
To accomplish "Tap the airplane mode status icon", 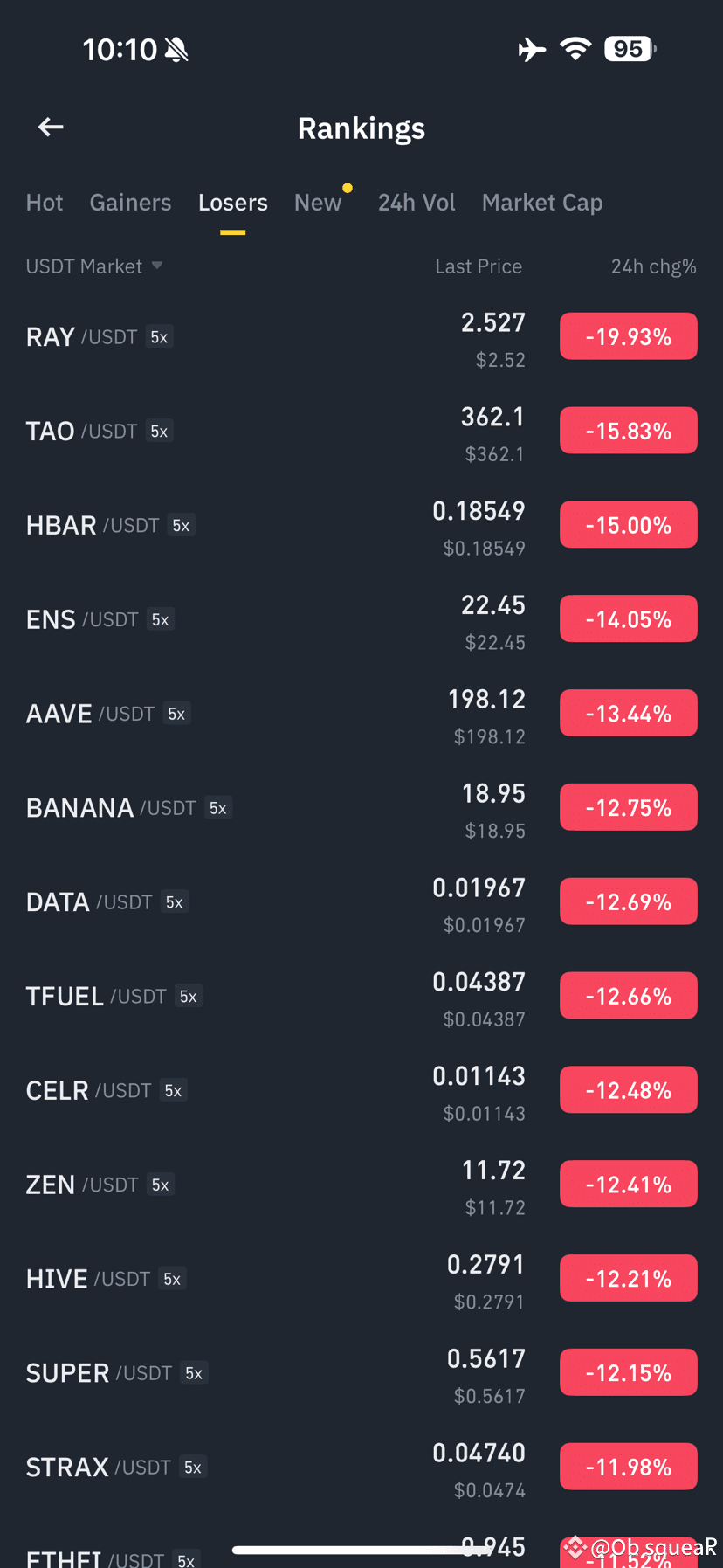I will [532, 49].
